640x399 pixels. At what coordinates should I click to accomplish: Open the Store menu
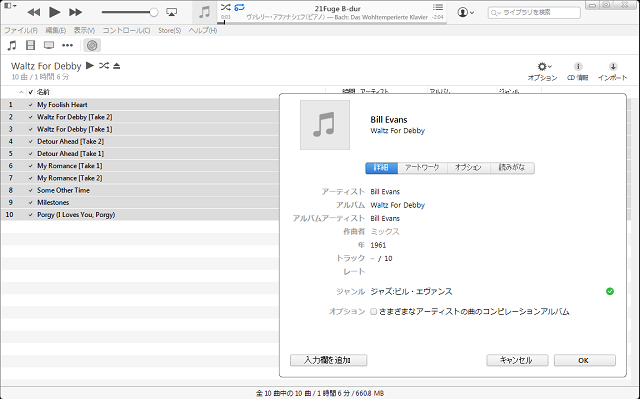coord(169,31)
